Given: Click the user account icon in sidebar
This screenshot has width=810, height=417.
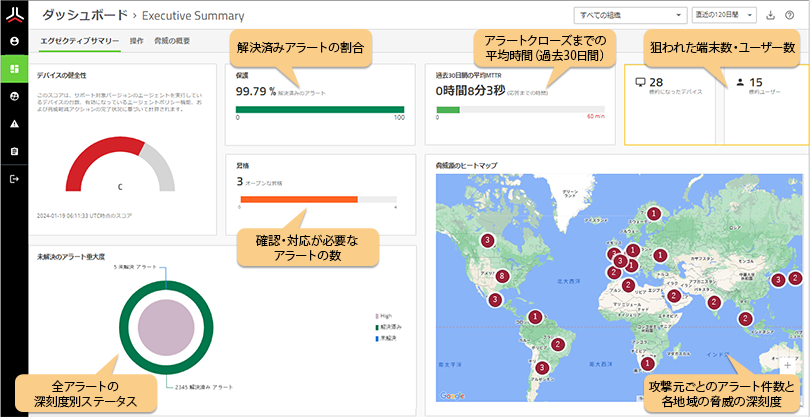Looking at the screenshot, I should [x=14, y=42].
